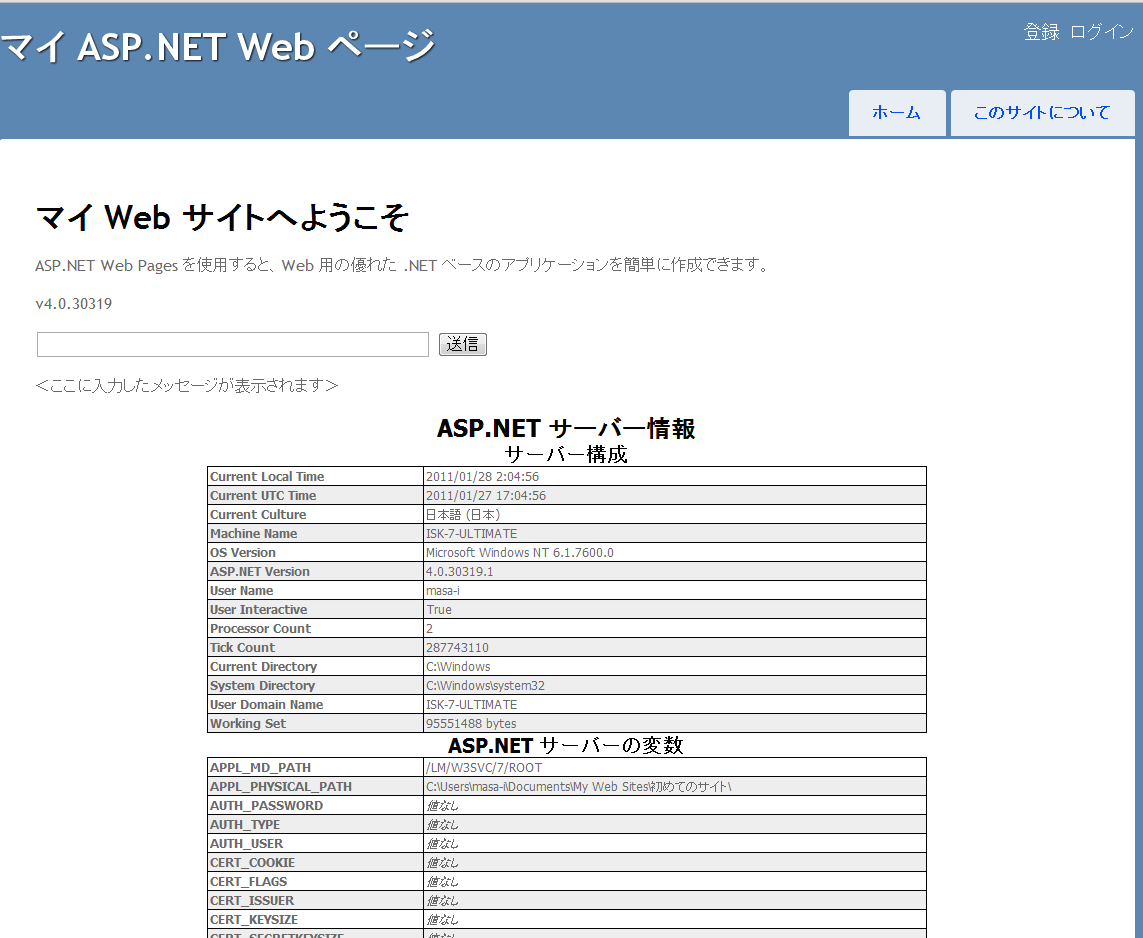
Task: Click the OS Version label
Action: (x=243, y=552)
